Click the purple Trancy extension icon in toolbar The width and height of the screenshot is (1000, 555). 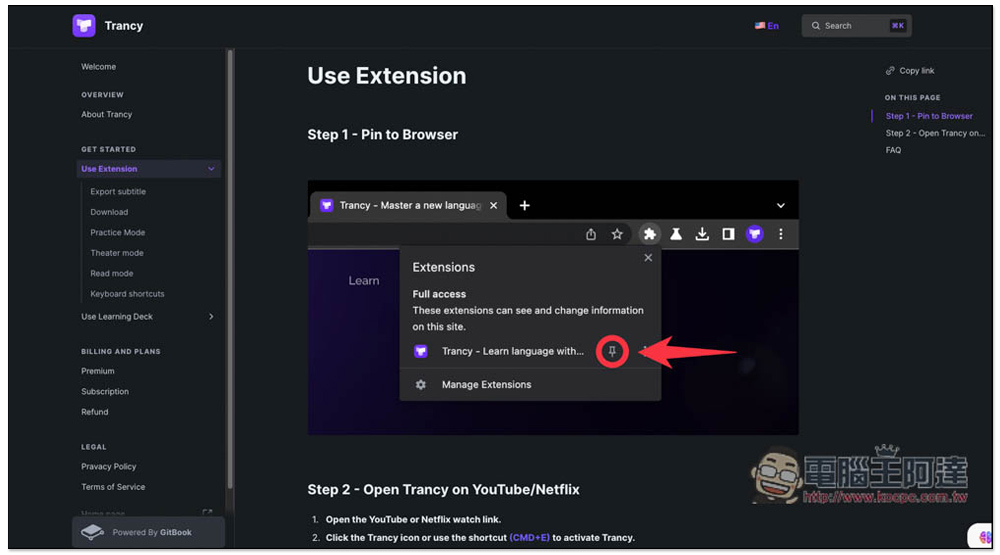pos(755,234)
